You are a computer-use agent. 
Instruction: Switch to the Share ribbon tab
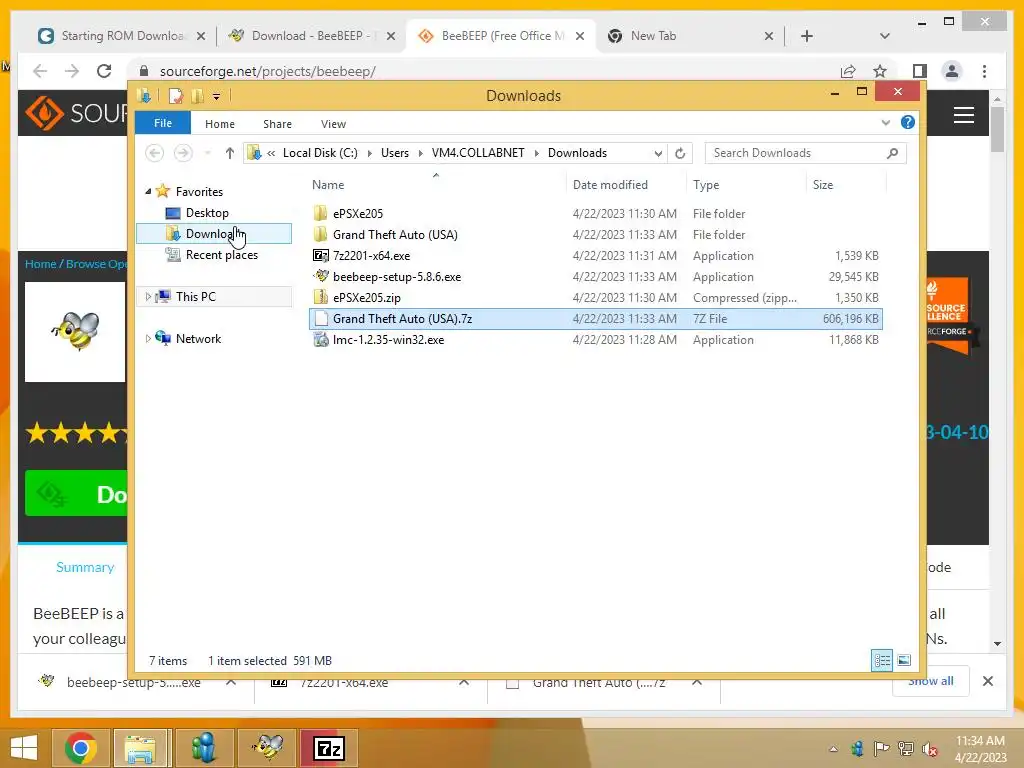[278, 123]
